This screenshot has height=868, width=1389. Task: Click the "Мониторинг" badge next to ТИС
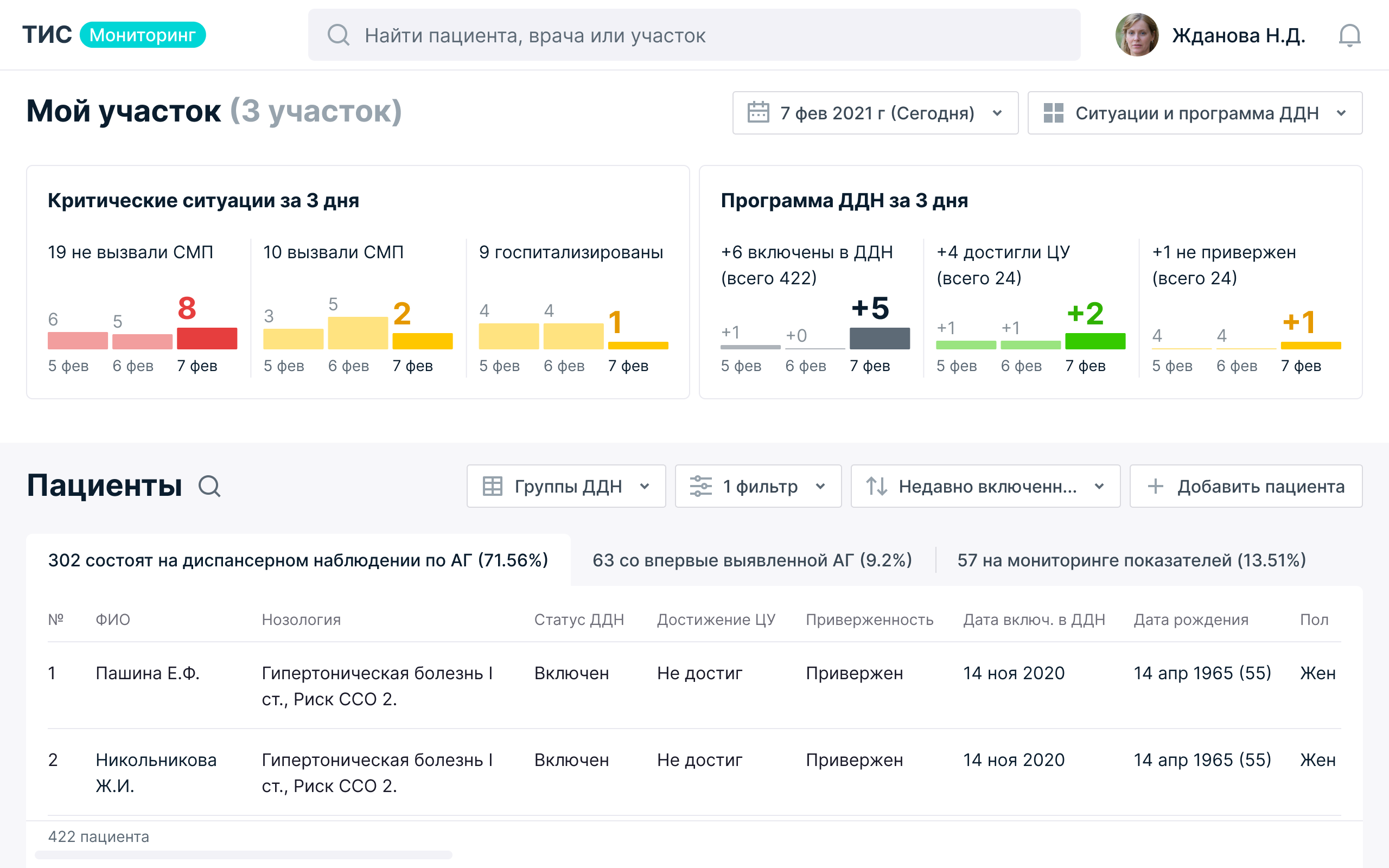[143, 35]
